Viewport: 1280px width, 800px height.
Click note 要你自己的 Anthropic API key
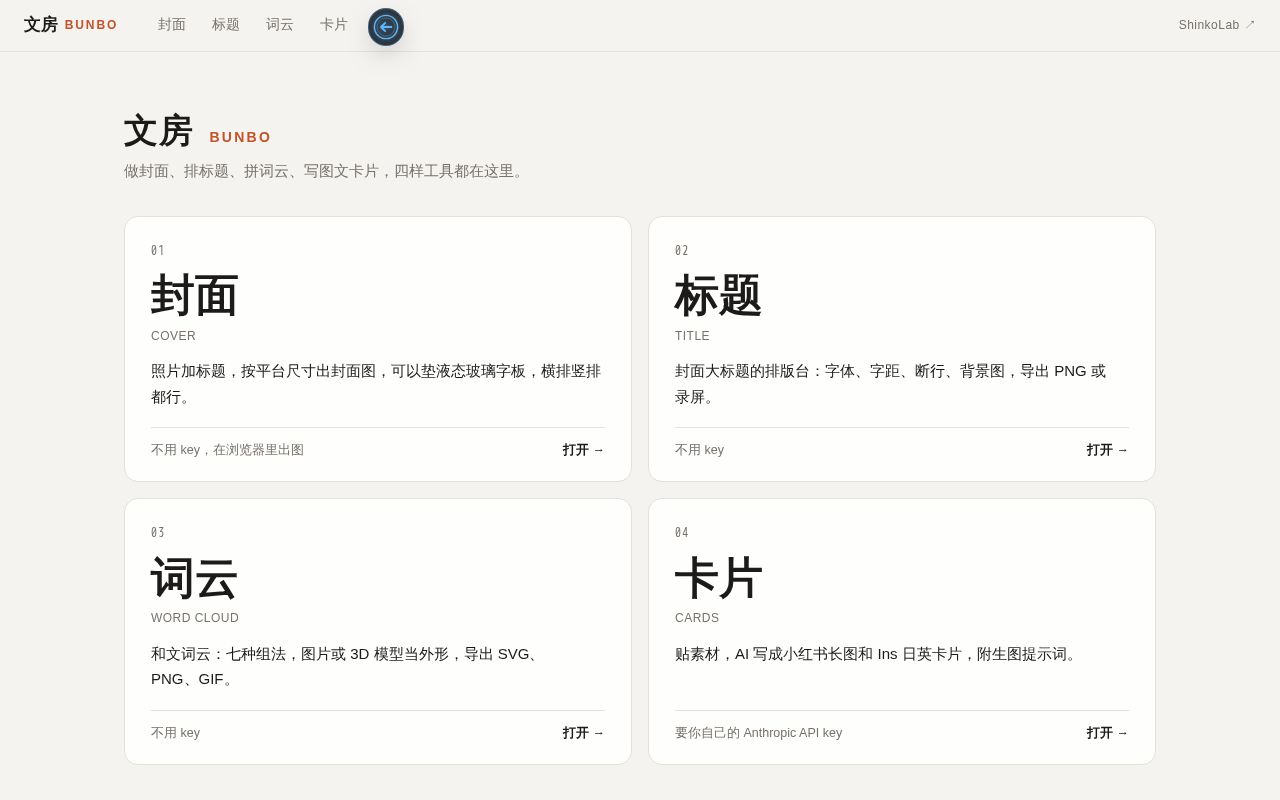point(759,733)
